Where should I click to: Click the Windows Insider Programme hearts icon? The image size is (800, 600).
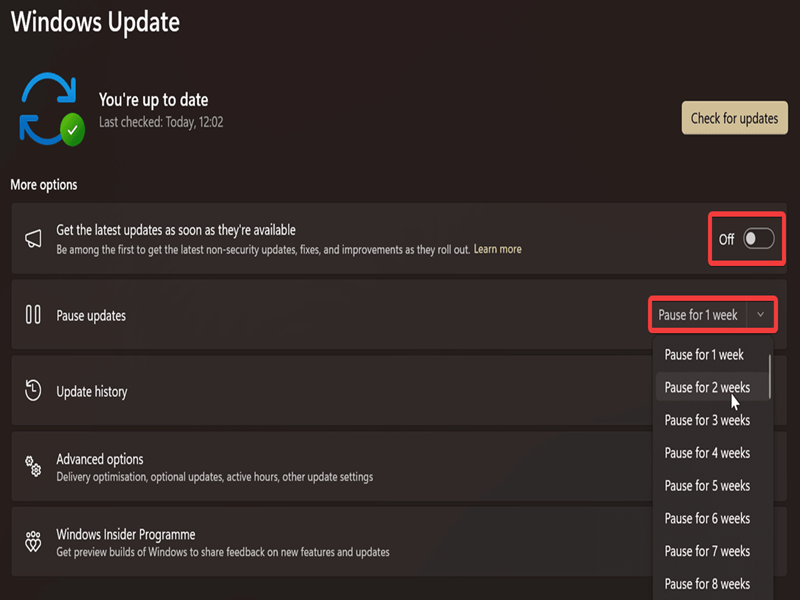coord(33,542)
